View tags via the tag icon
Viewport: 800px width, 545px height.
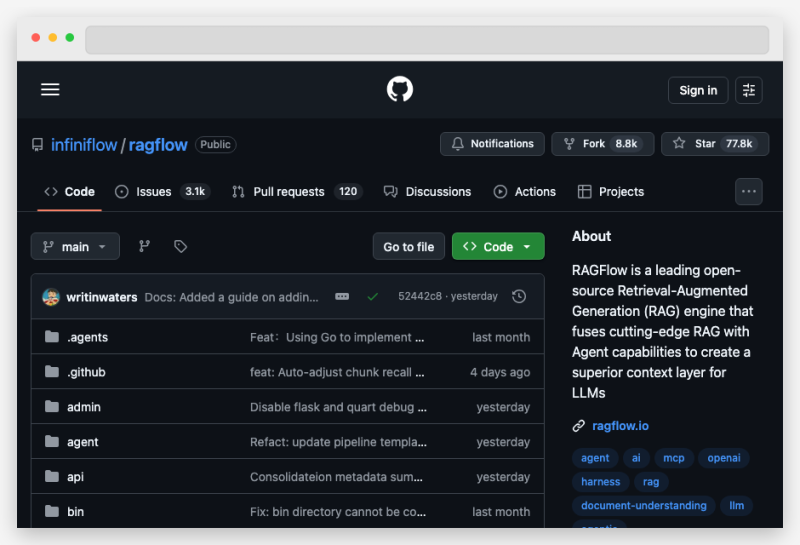coord(180,246)
